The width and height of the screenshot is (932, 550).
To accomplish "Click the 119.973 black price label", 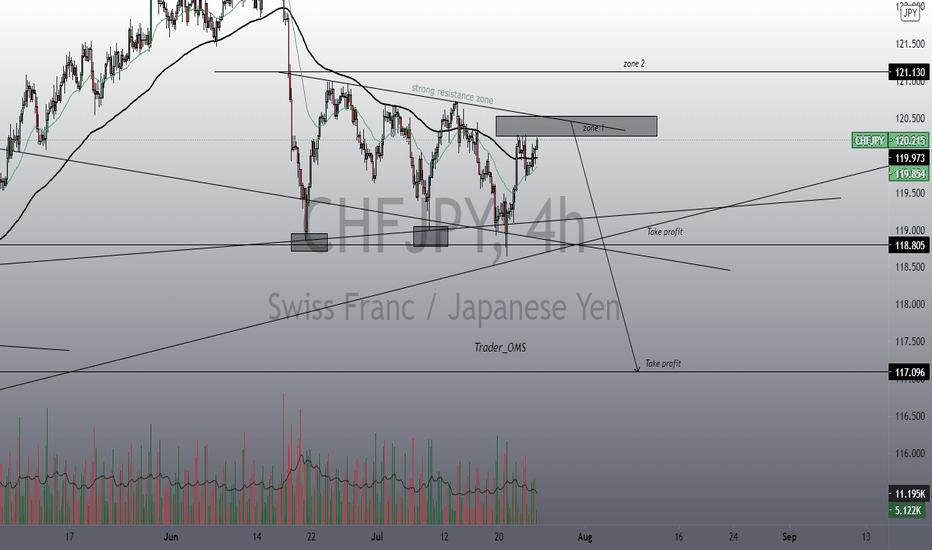I will click(909, 158).
